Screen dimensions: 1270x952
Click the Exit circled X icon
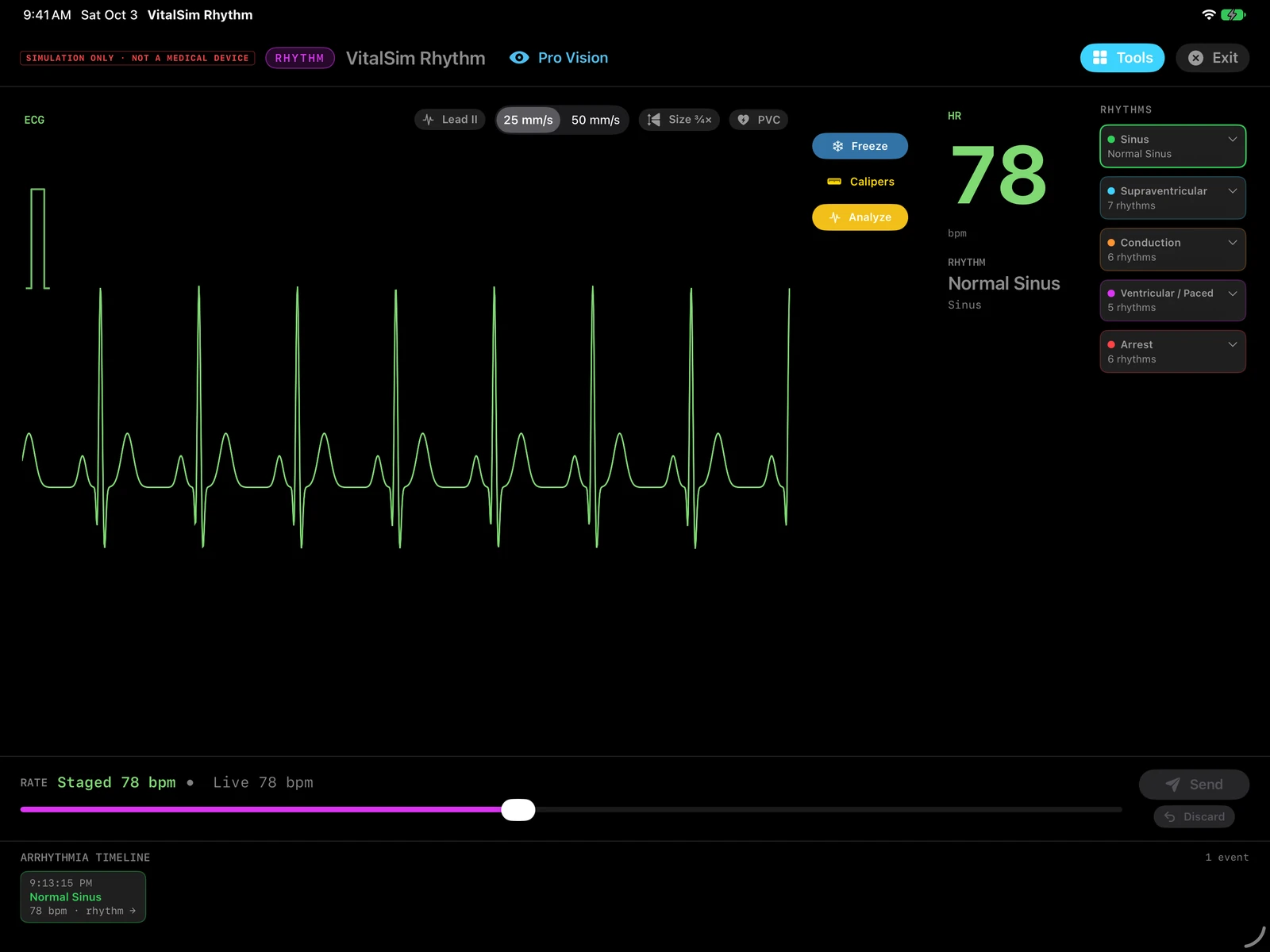(1195, 58)
